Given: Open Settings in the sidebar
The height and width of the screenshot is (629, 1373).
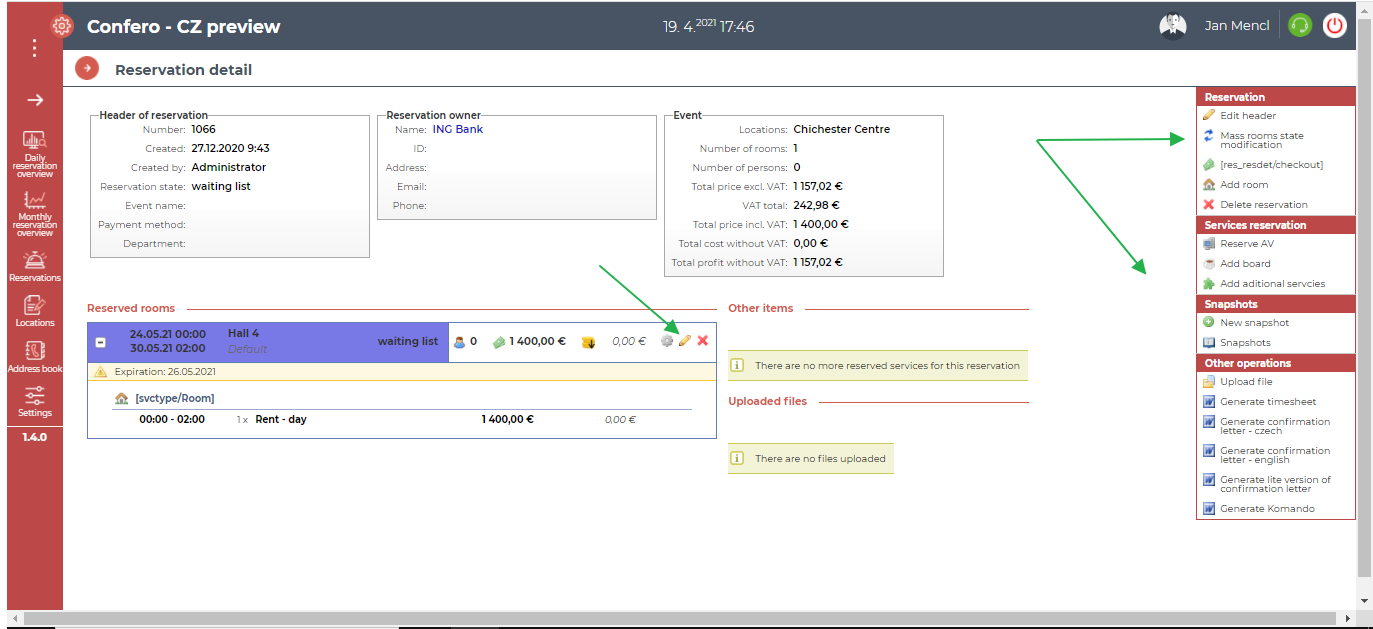Looking at the screenshot, I should click(35, 401).
